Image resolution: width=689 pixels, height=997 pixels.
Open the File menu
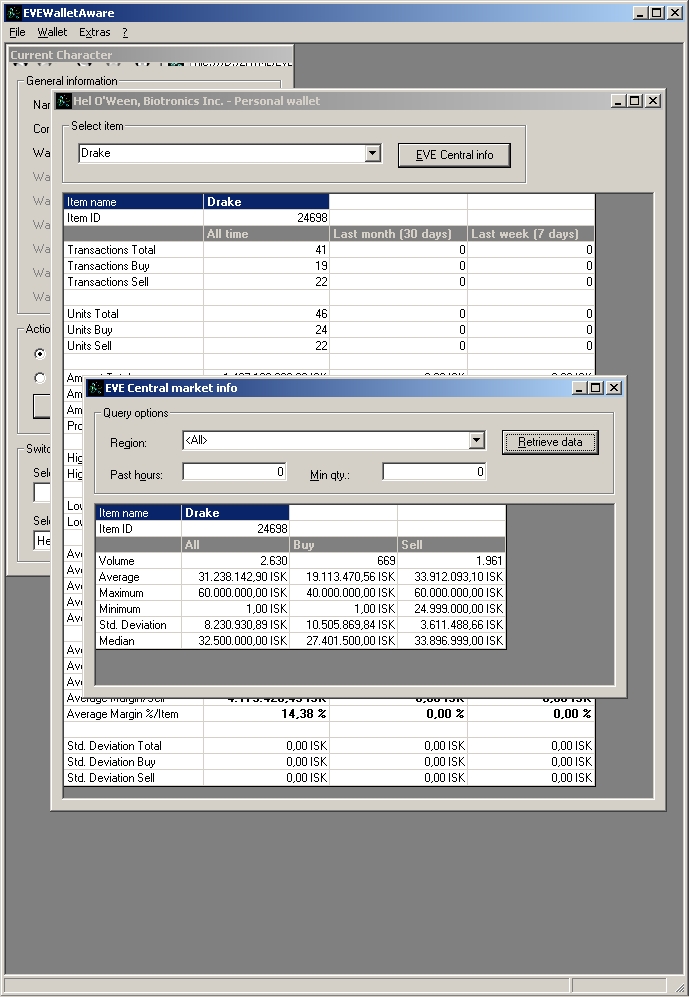[x=17, y=32]
